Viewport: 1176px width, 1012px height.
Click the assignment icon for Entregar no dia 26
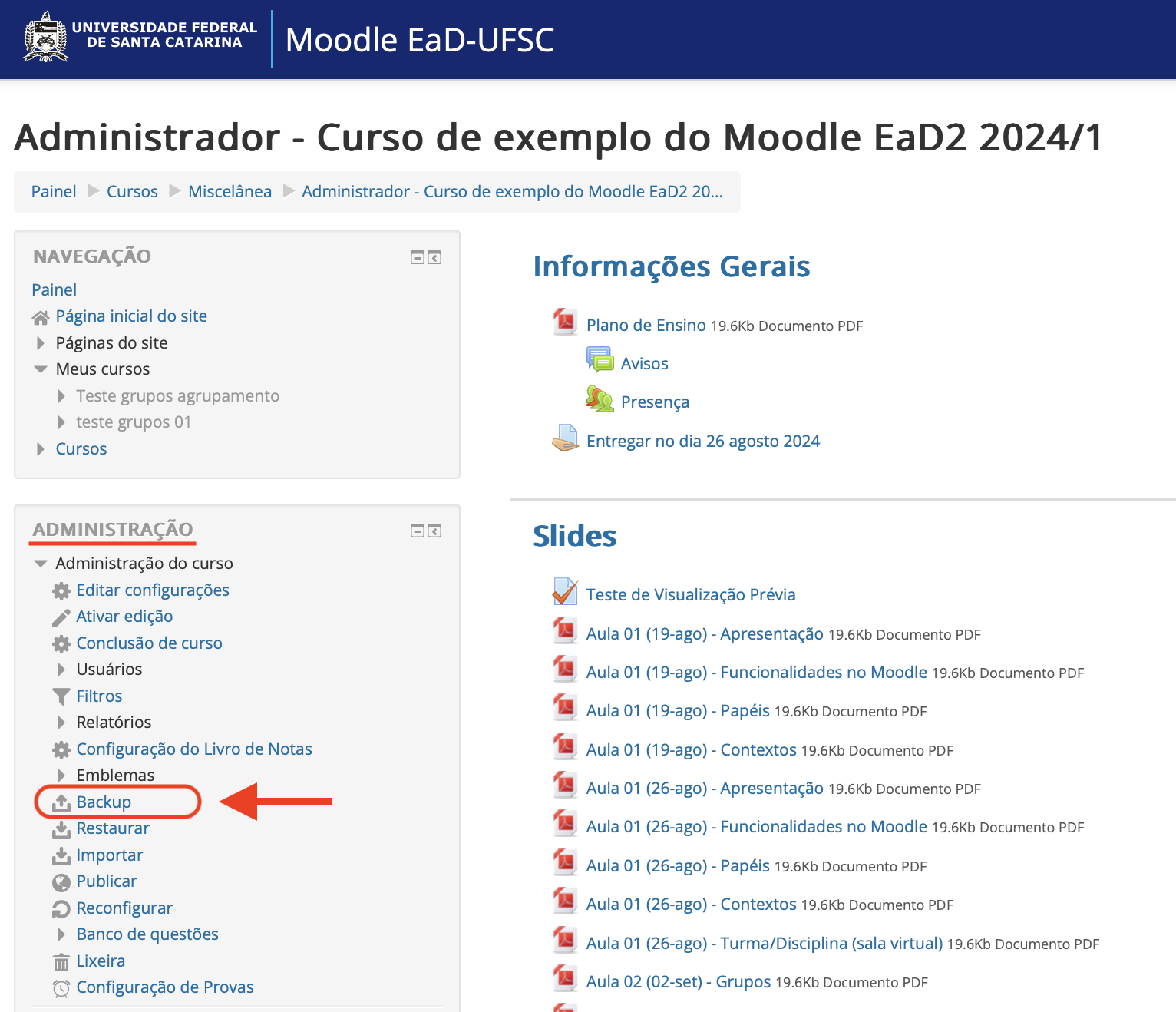pos(566,438)
